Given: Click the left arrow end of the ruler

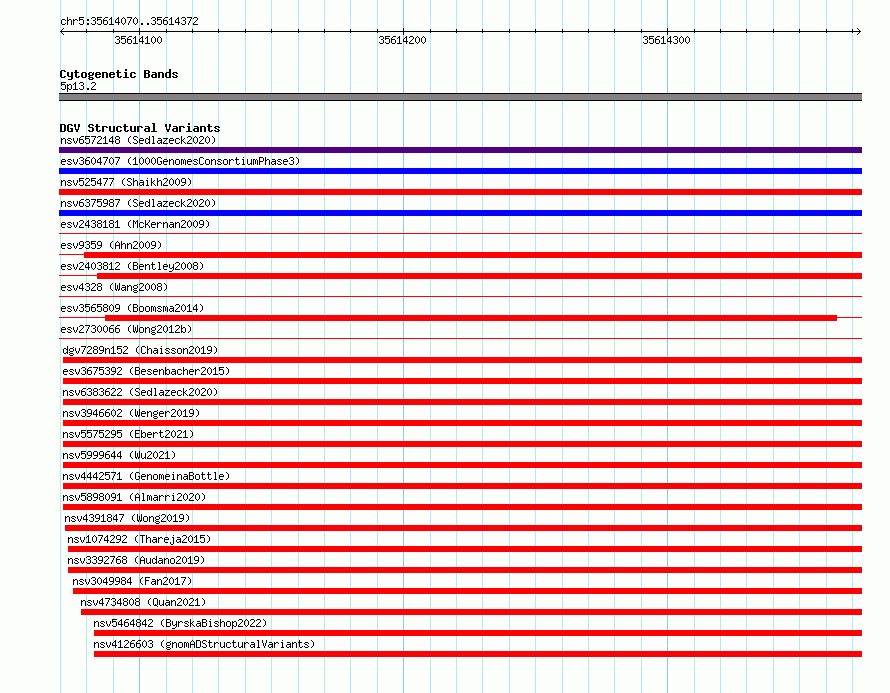Looking at the screenshot, I should tap(62, 31).
